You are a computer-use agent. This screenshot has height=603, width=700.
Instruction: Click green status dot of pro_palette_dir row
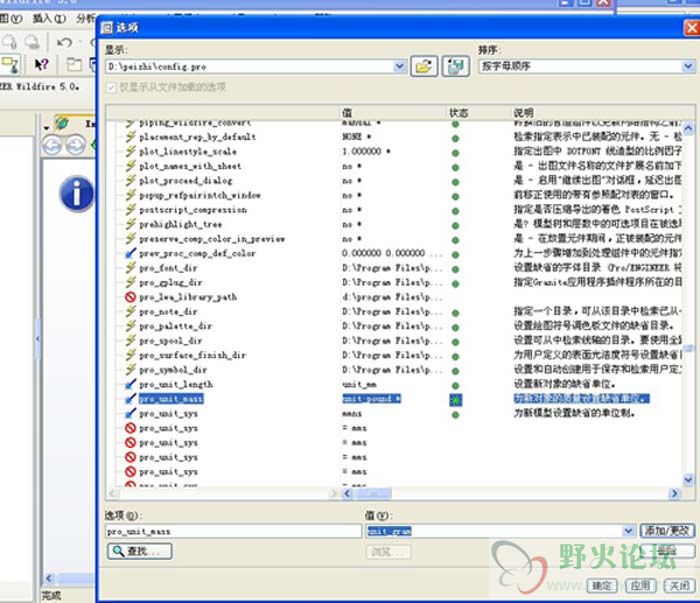[455, 327]
